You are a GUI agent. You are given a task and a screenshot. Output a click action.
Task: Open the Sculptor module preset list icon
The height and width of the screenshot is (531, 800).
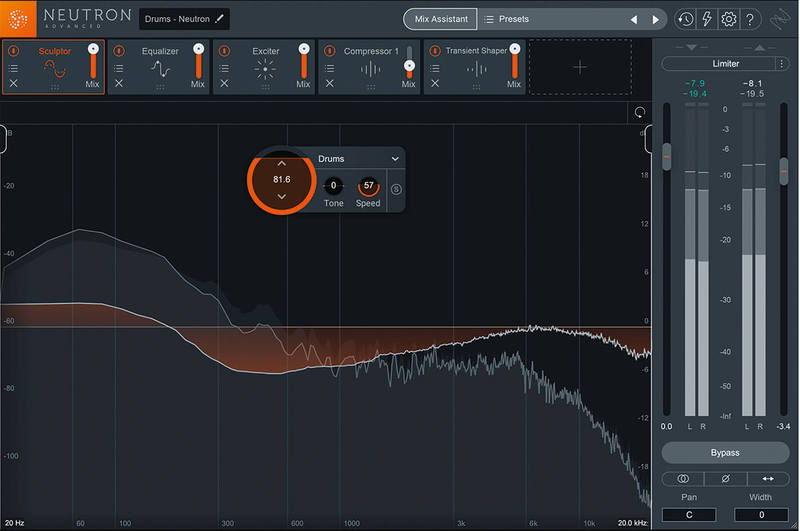pos(14,68)
